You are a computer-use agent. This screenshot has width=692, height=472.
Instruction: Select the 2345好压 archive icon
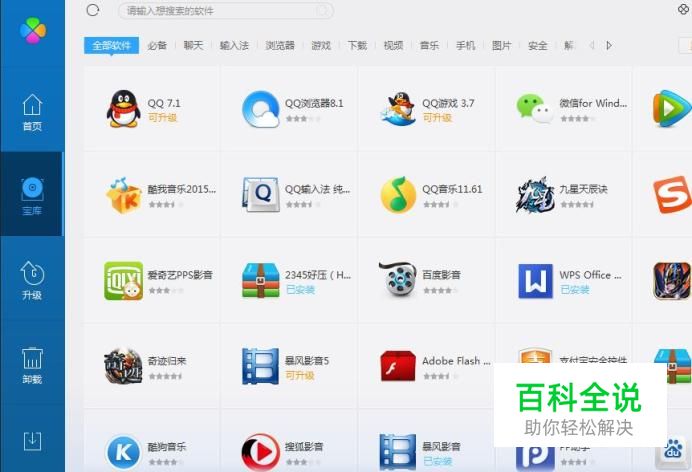pos(260,281)
